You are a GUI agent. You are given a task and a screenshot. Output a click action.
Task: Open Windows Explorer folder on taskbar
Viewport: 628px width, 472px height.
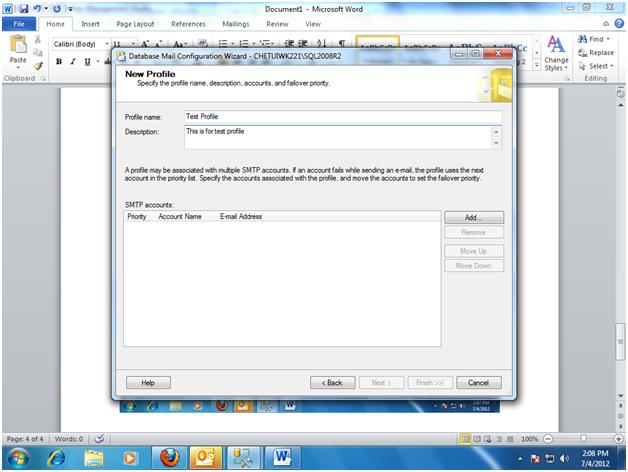coord(94,458)
